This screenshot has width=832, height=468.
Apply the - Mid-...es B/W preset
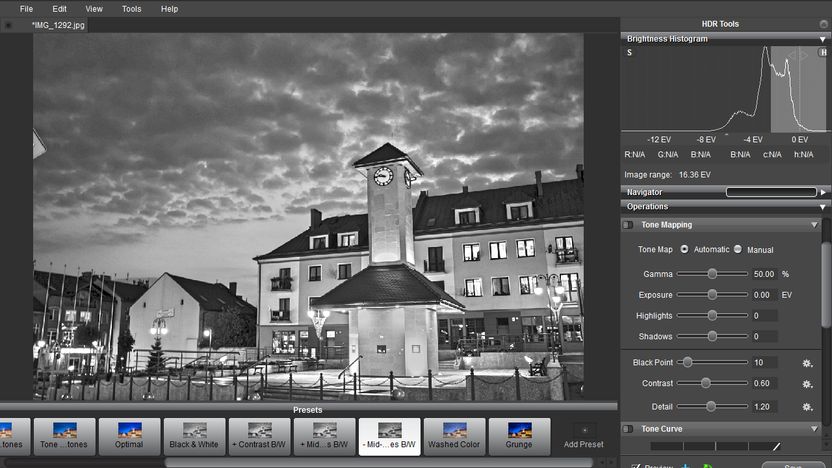coord(389,437)
